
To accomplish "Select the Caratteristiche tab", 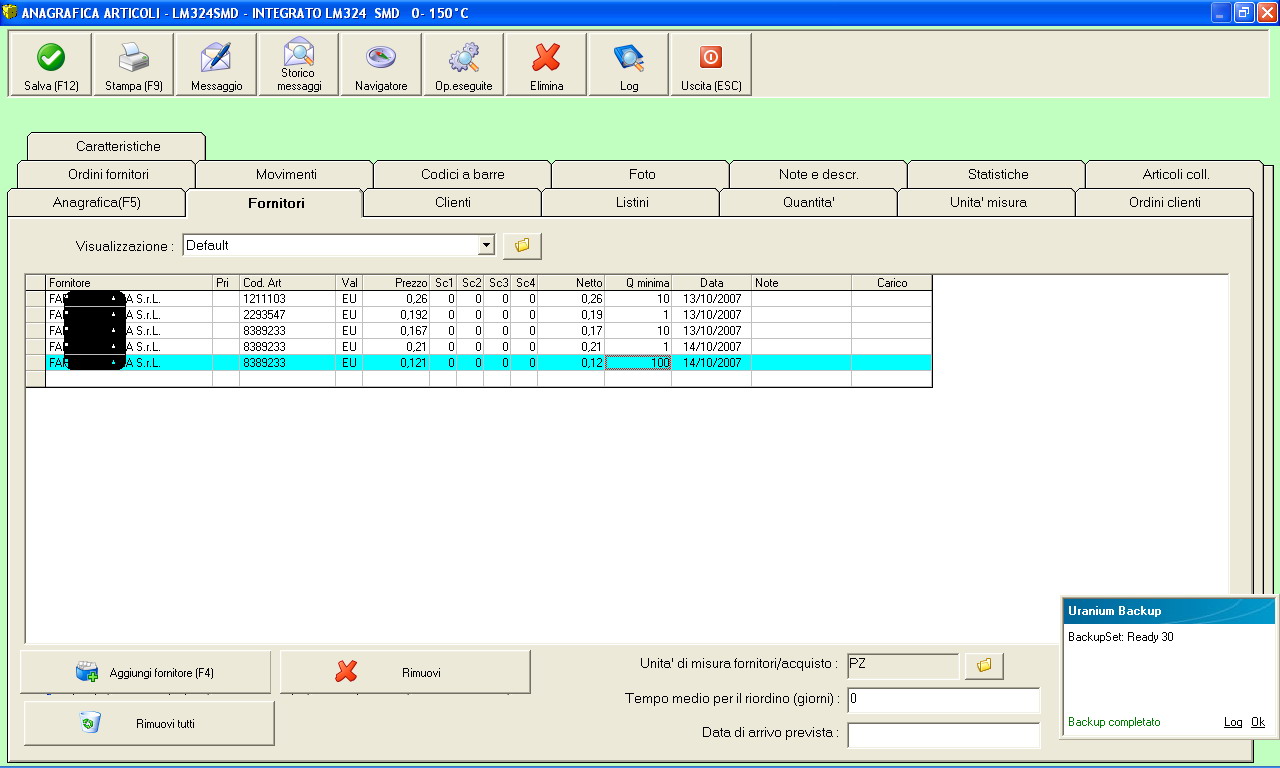I will click(118, 146).
